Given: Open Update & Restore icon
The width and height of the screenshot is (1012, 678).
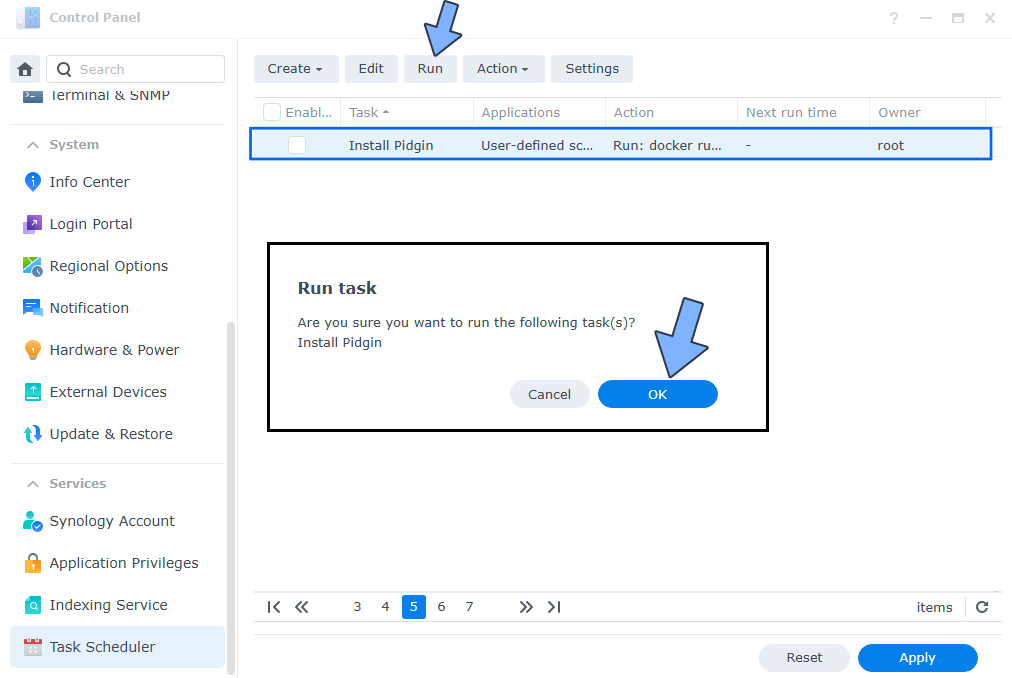Looking at the screenshot, I should [x=32, y=434].
